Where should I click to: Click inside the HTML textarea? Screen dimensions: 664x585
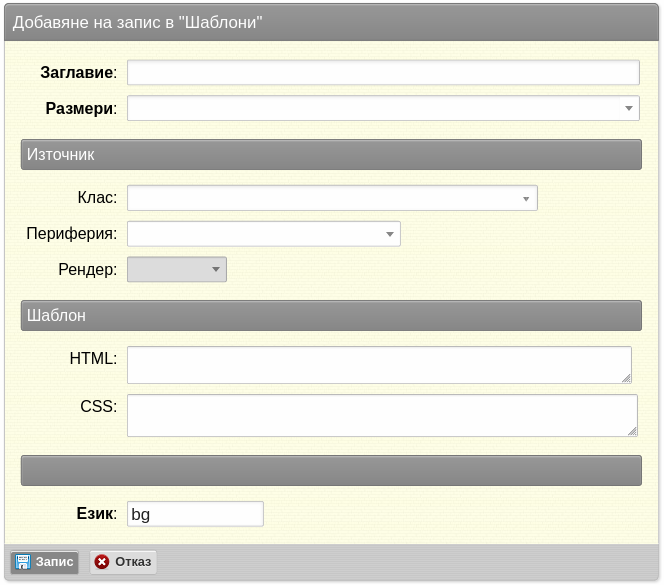[379, 365]
